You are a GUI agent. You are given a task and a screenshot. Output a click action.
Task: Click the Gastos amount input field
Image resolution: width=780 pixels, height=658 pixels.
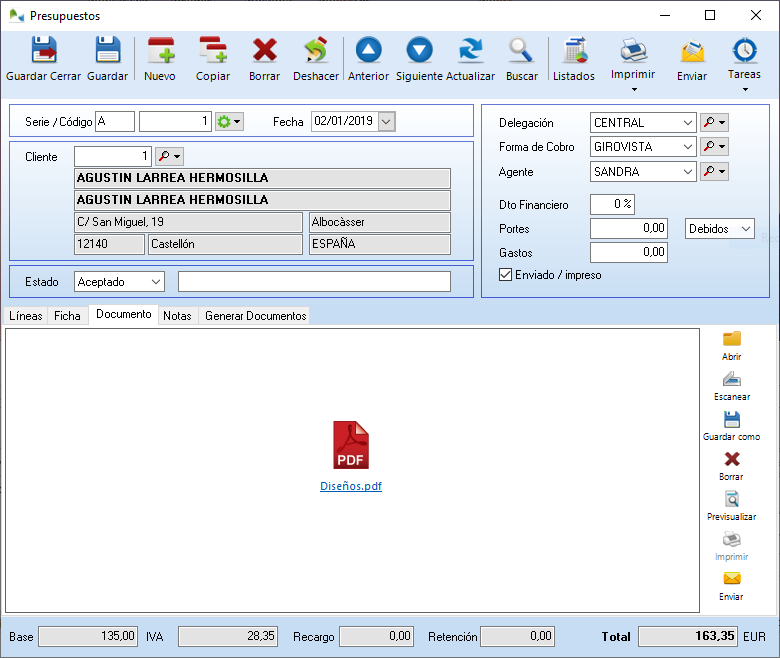[628, 253]
